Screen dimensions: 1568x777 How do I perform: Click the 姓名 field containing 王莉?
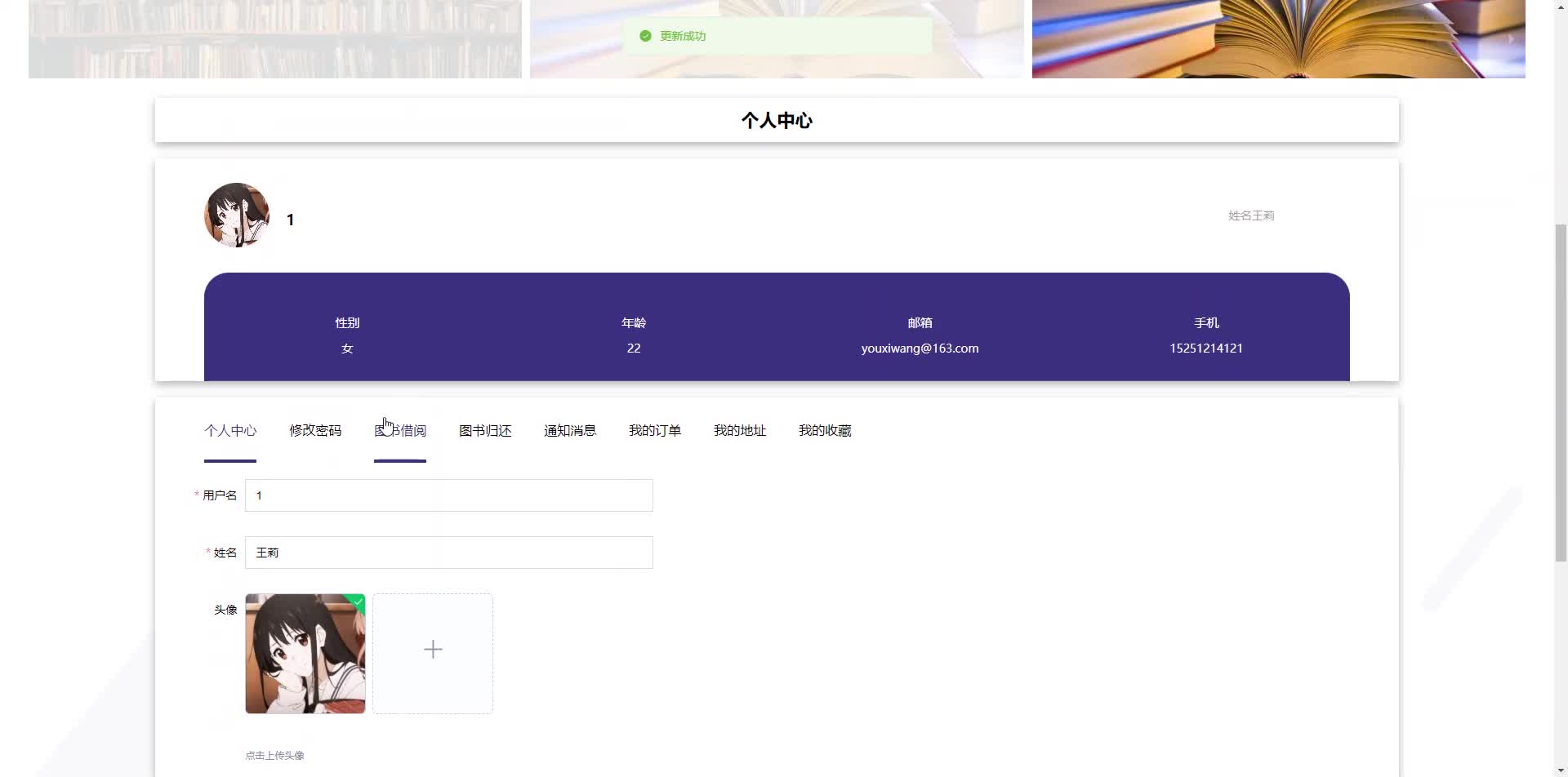coord(448,552)
